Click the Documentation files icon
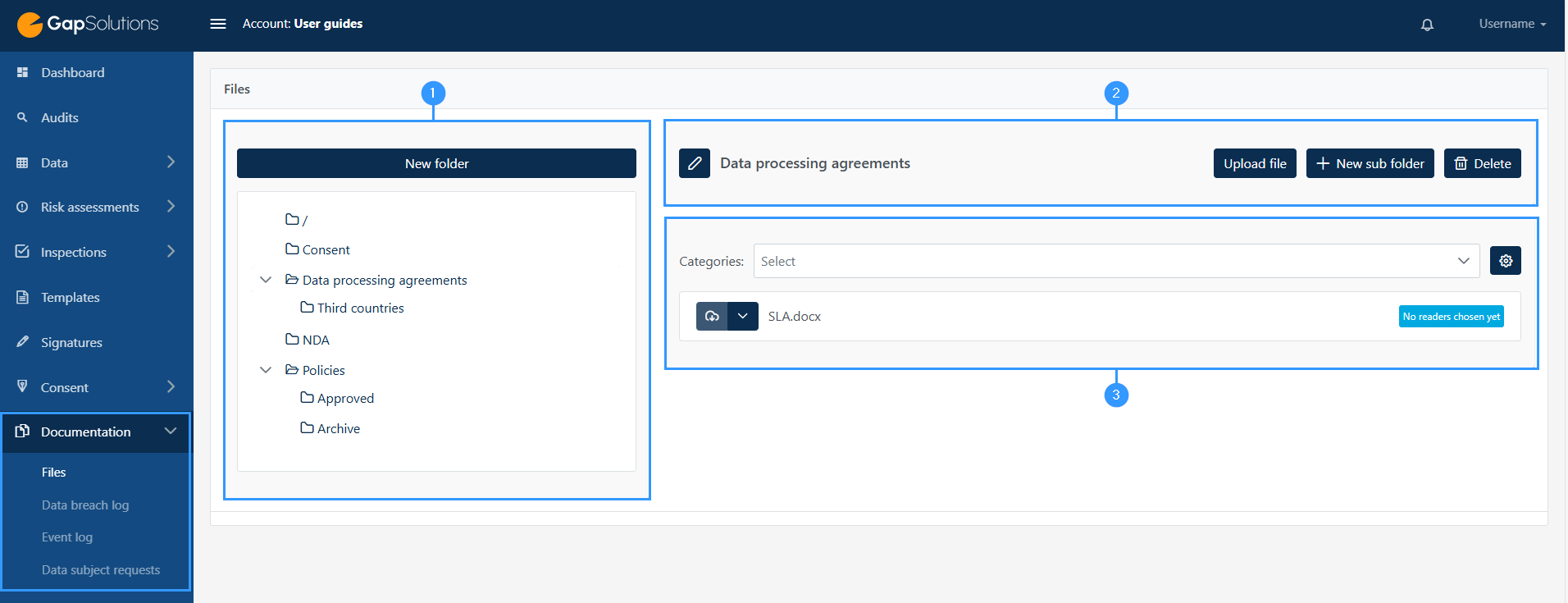Viewport: 1568px width, 603px height. coord(22,431)
